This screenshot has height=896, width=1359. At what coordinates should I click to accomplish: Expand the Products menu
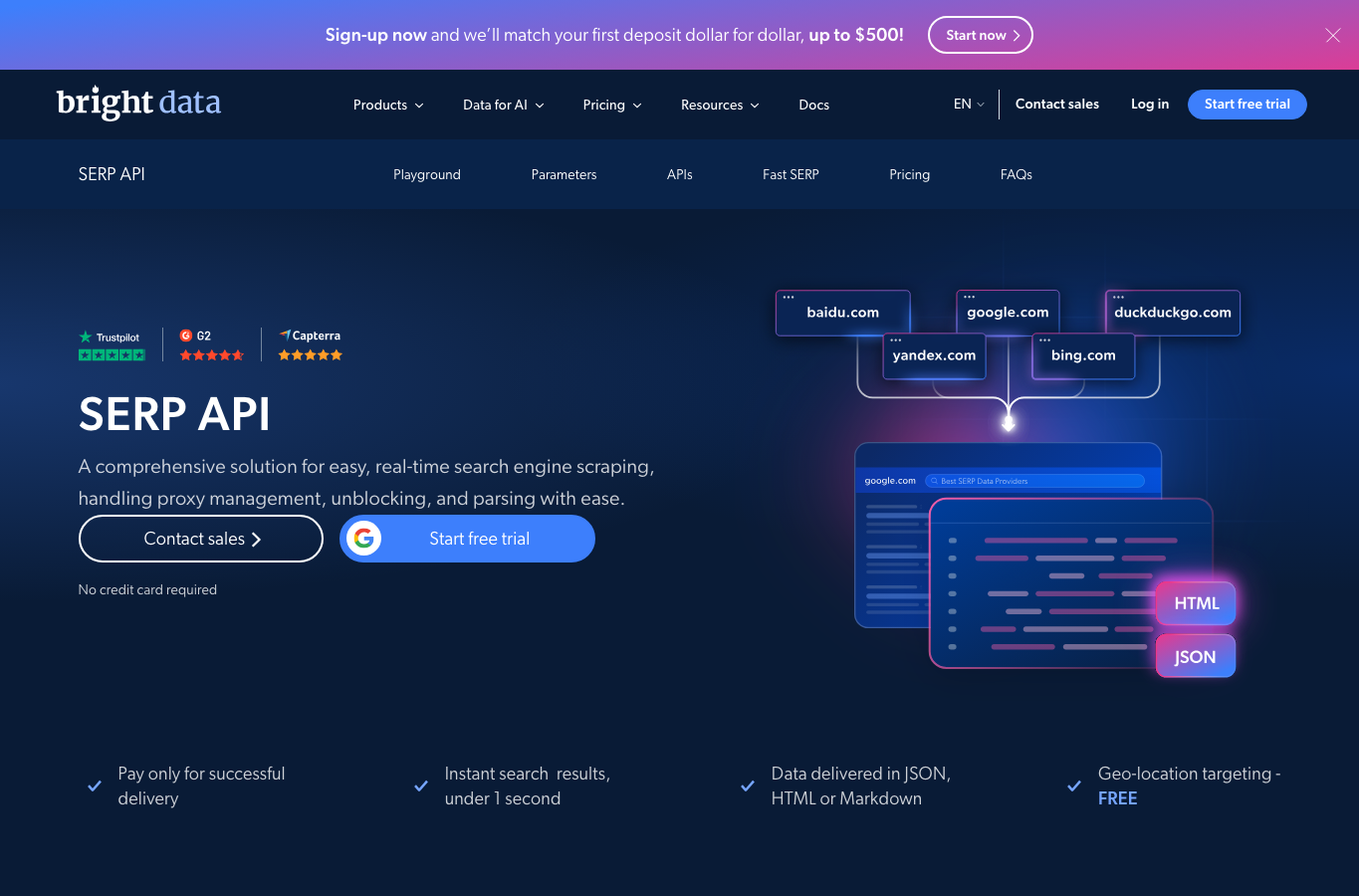coord(388,105)
